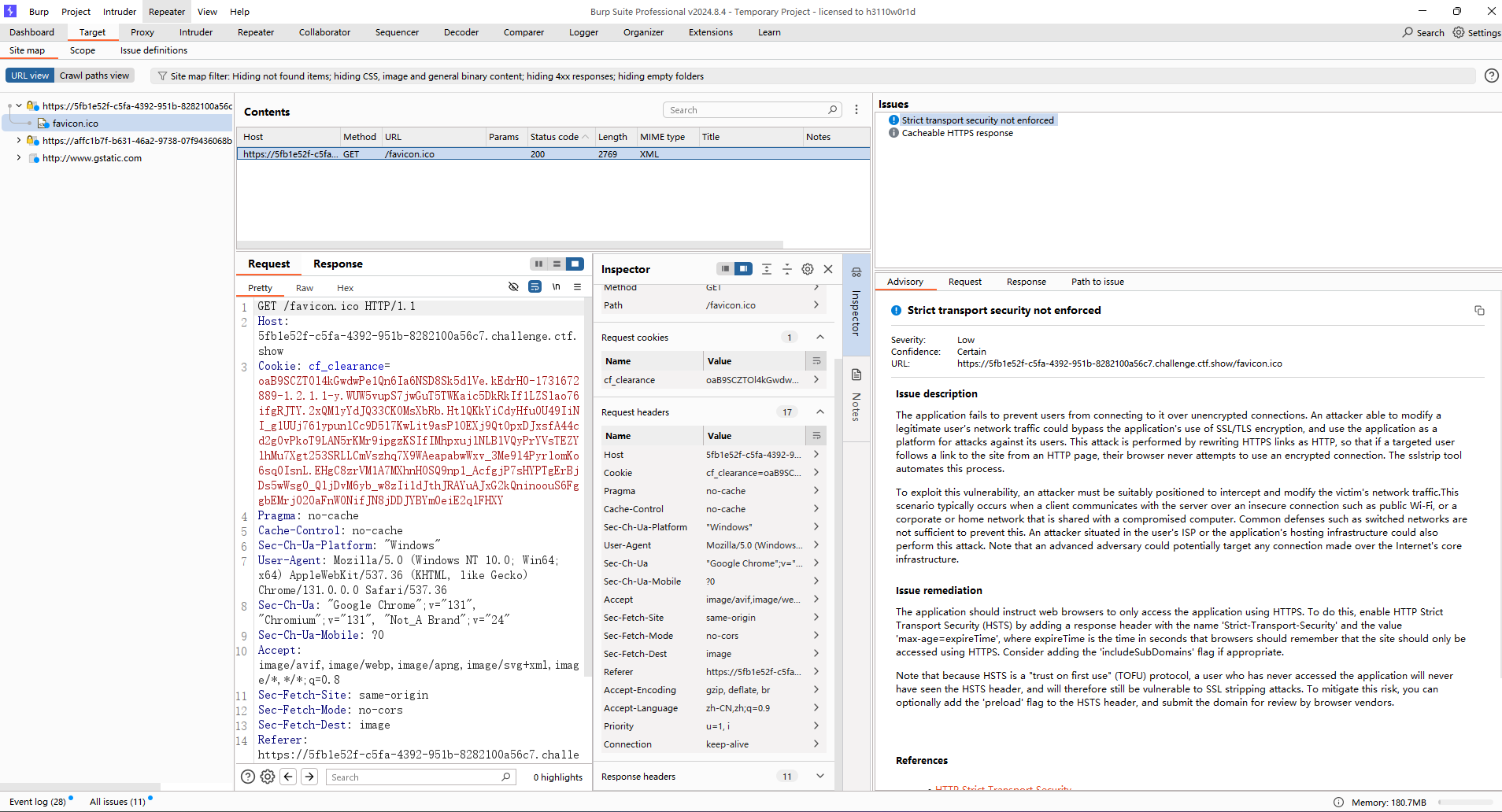Collapse the 5fb1e52f host tree node
Image resolution: width=1502 pixels, height=812 pixels.
[19, 105]
